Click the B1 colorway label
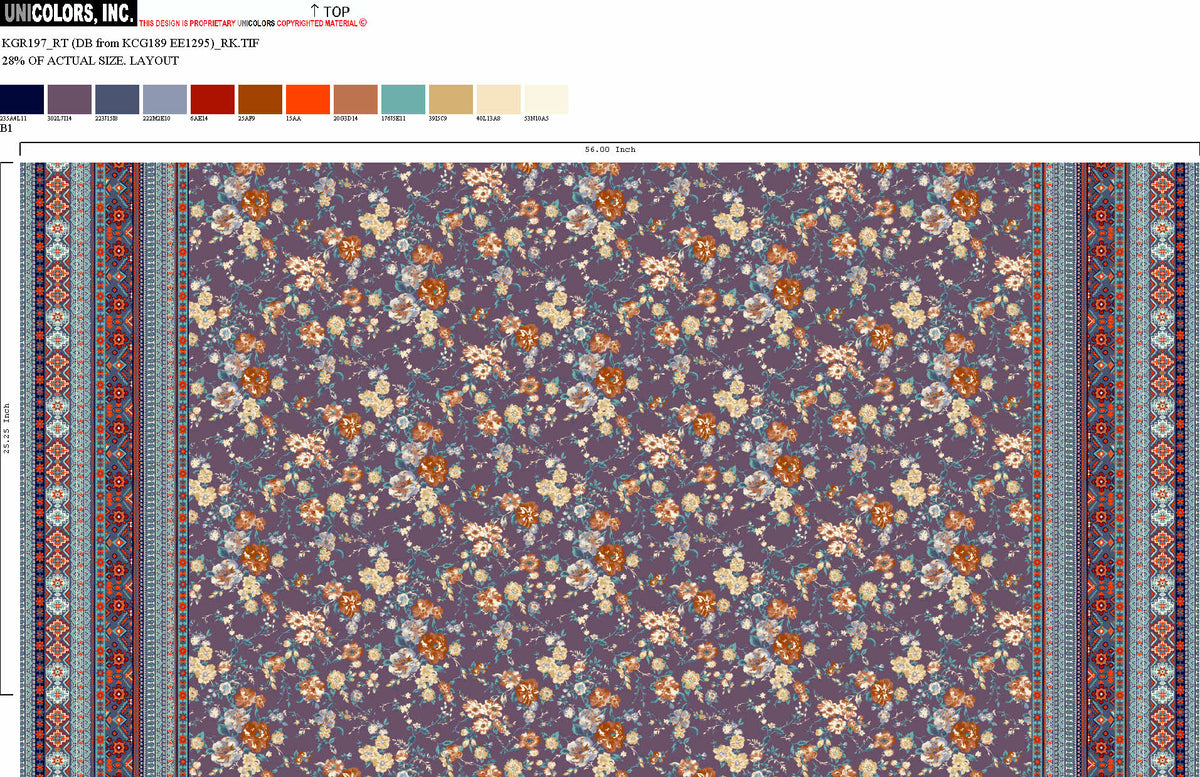This screenshot has width=1200, height=777. pos(6,128)
